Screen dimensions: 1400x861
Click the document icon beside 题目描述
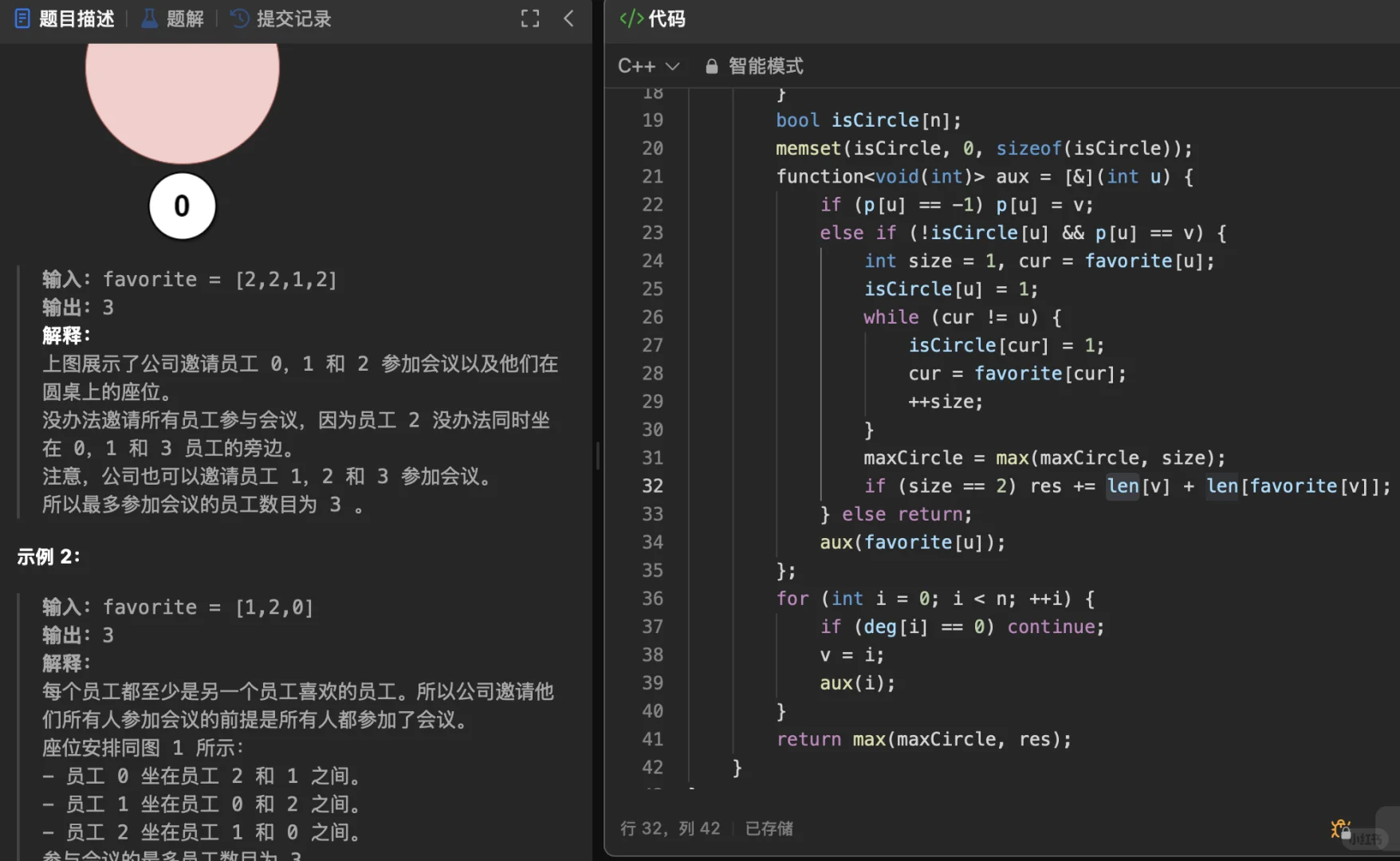pyautogui.click(x=22, y=18)
